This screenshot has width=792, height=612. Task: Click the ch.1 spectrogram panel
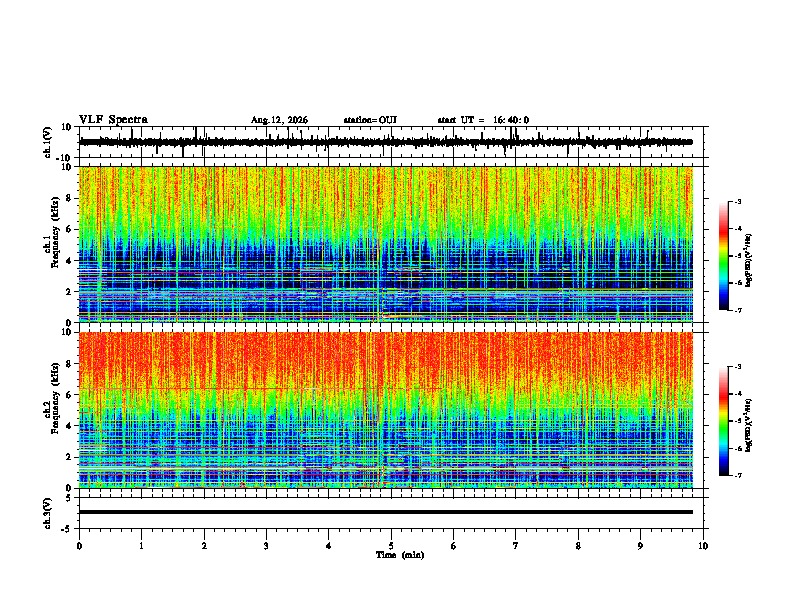(386, 244)
